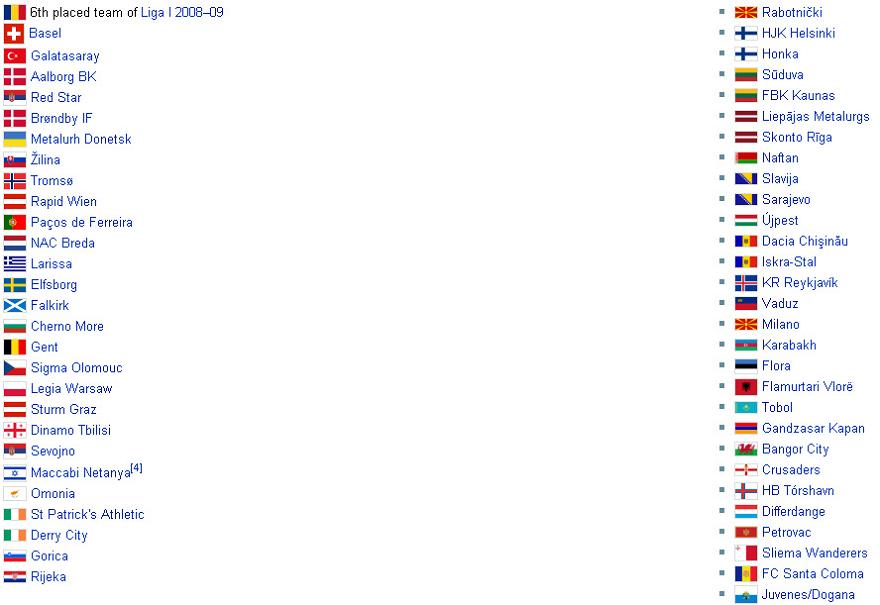Follow the Brøndby IF link
The width and height of the screenshot is (880, 605).
pos(61,118)
